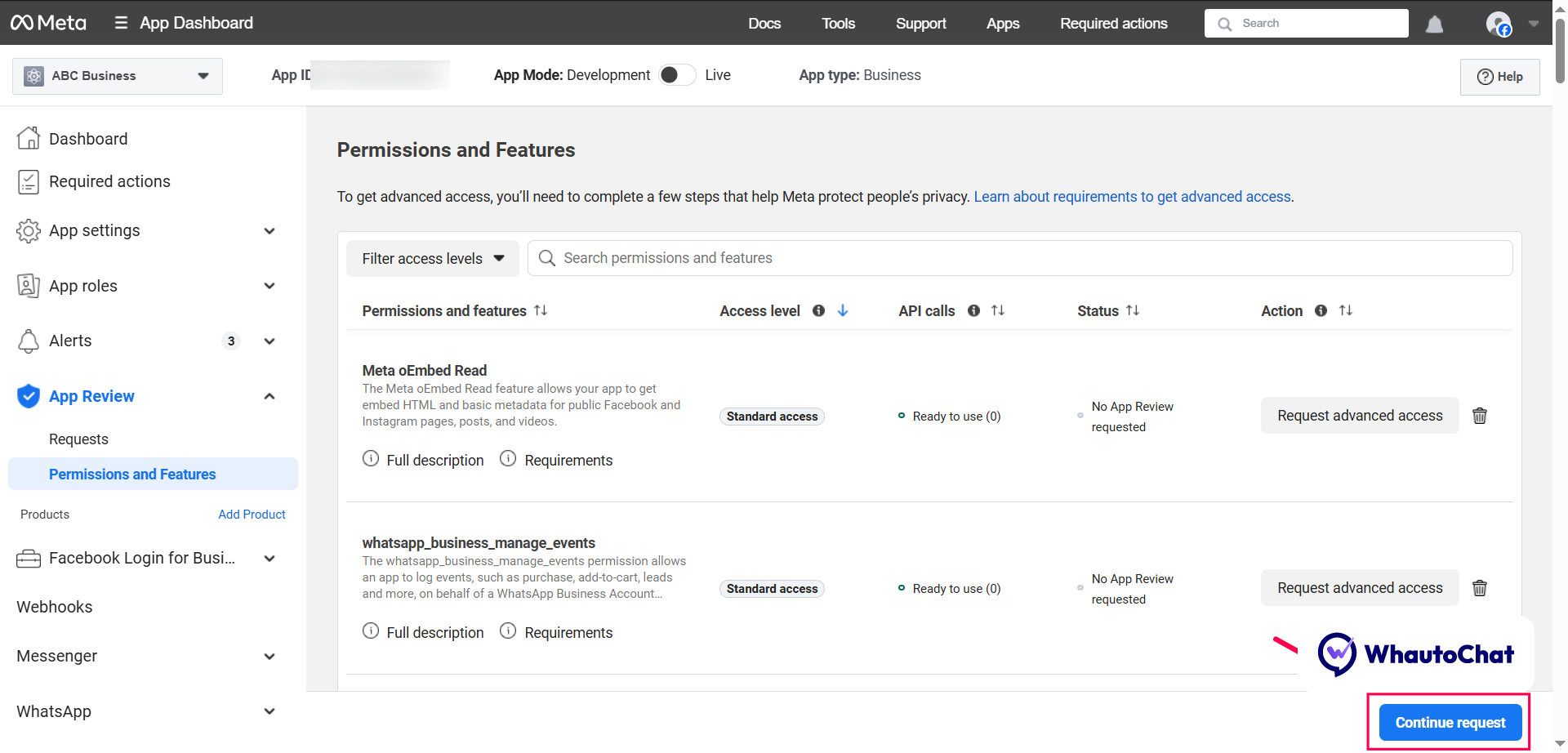Delete the Meta oEmbed Read permission
The image size is (1568, 753).
[x=1479, y=416]
